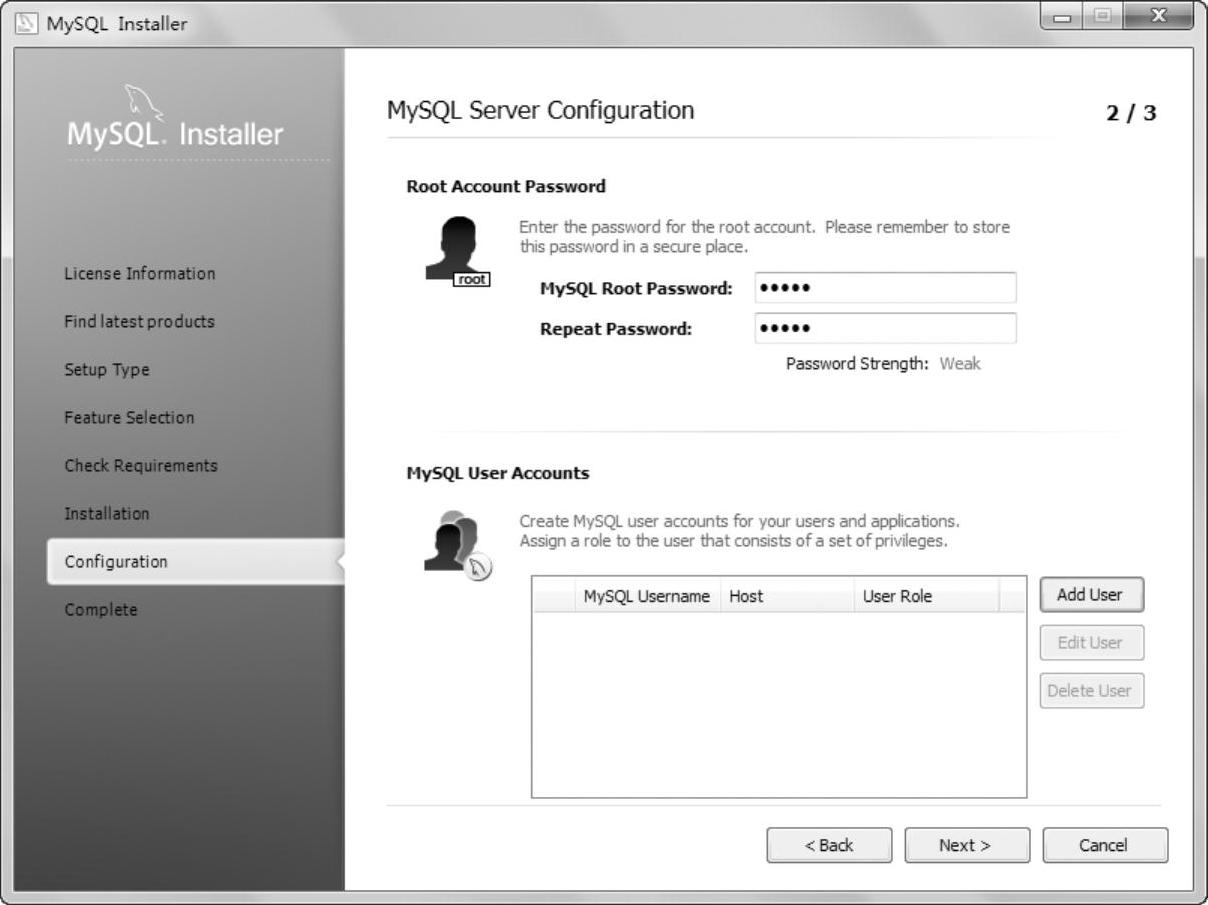Click inside the MySQL Root Password field
Screen dimensions: 1208x905
(884, 288)
